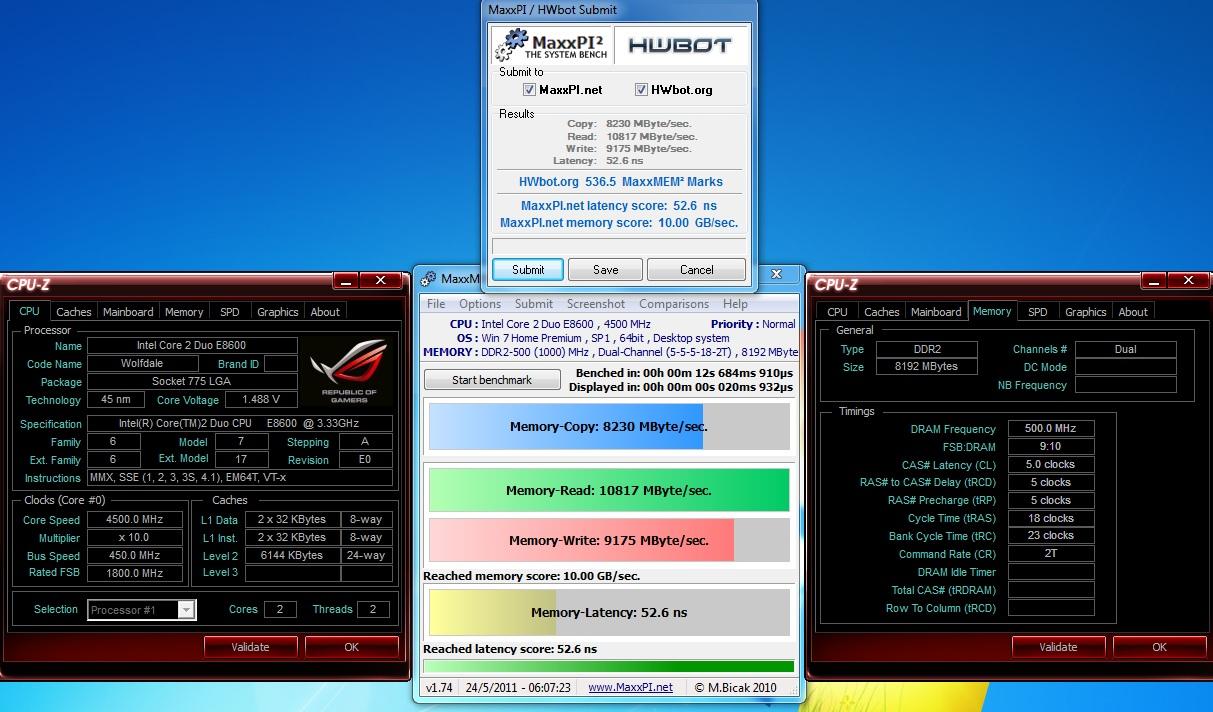Image resolution: width=1213 pixels, height=712 pixels.
Task: Click the HWbot.org 536.5 MaxxMEM² Marks text
Action: click(620, 182)
